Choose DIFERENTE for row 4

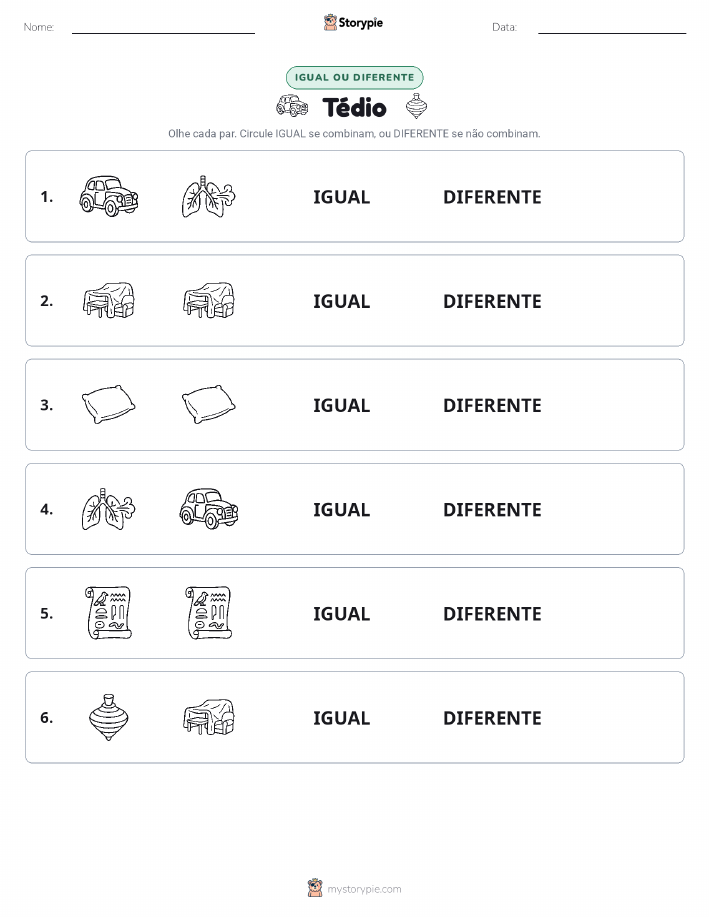coord(492,509)
